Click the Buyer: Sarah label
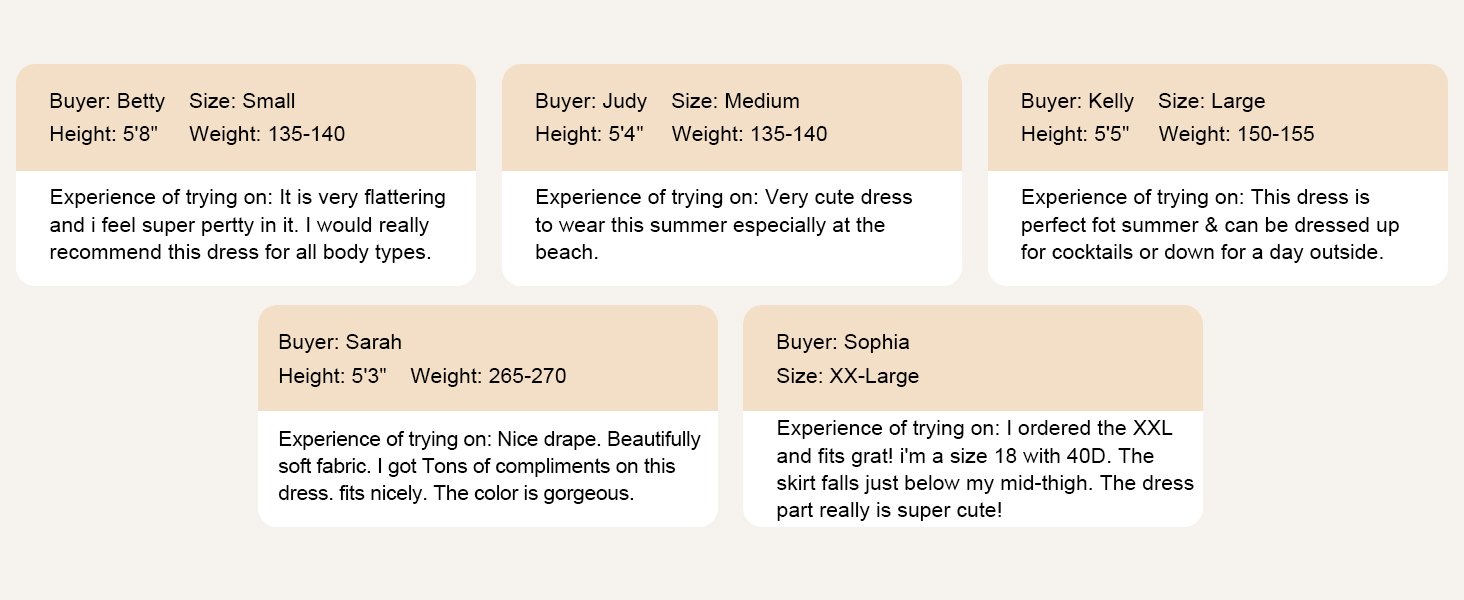This screenshot has width=1464, height=600. [340, 342]
